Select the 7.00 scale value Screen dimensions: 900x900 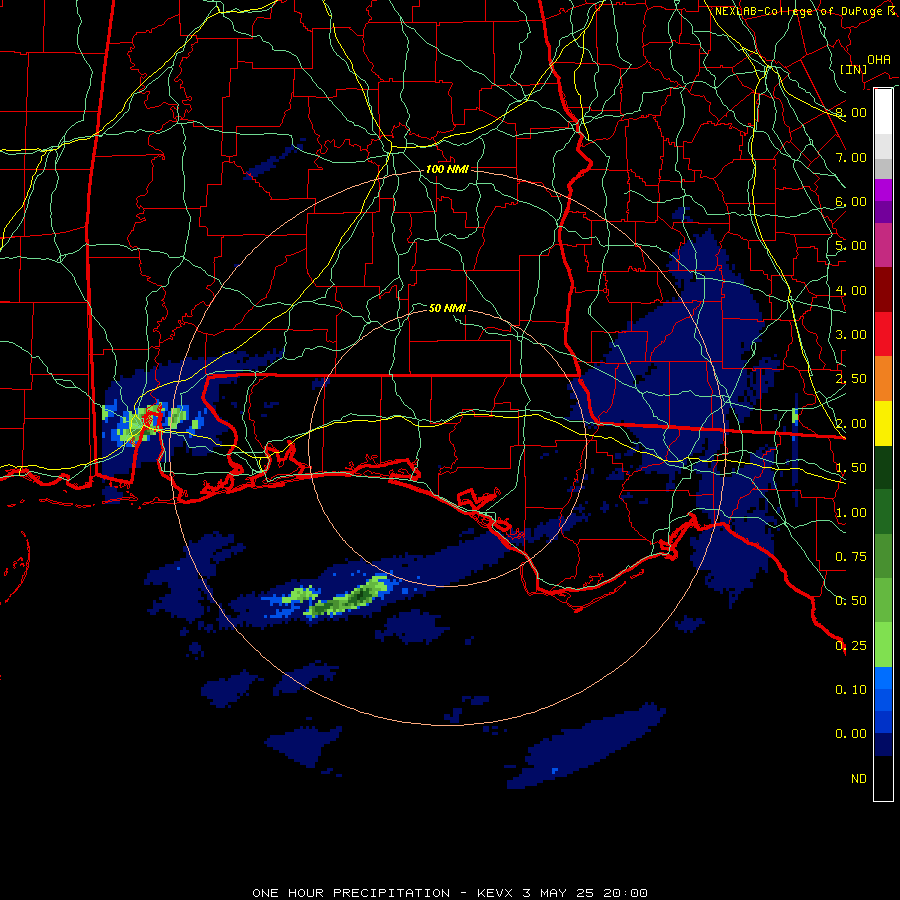(851, 157)
